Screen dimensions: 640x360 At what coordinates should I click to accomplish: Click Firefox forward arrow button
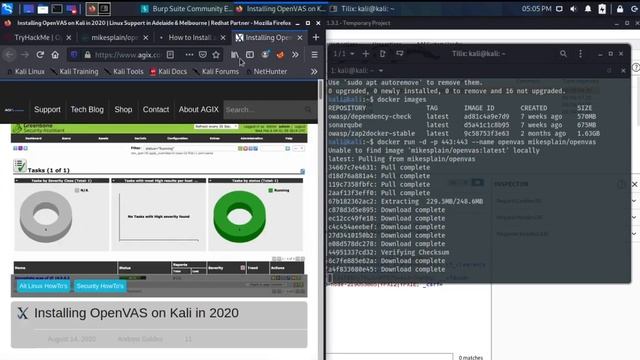pos(24,55)
